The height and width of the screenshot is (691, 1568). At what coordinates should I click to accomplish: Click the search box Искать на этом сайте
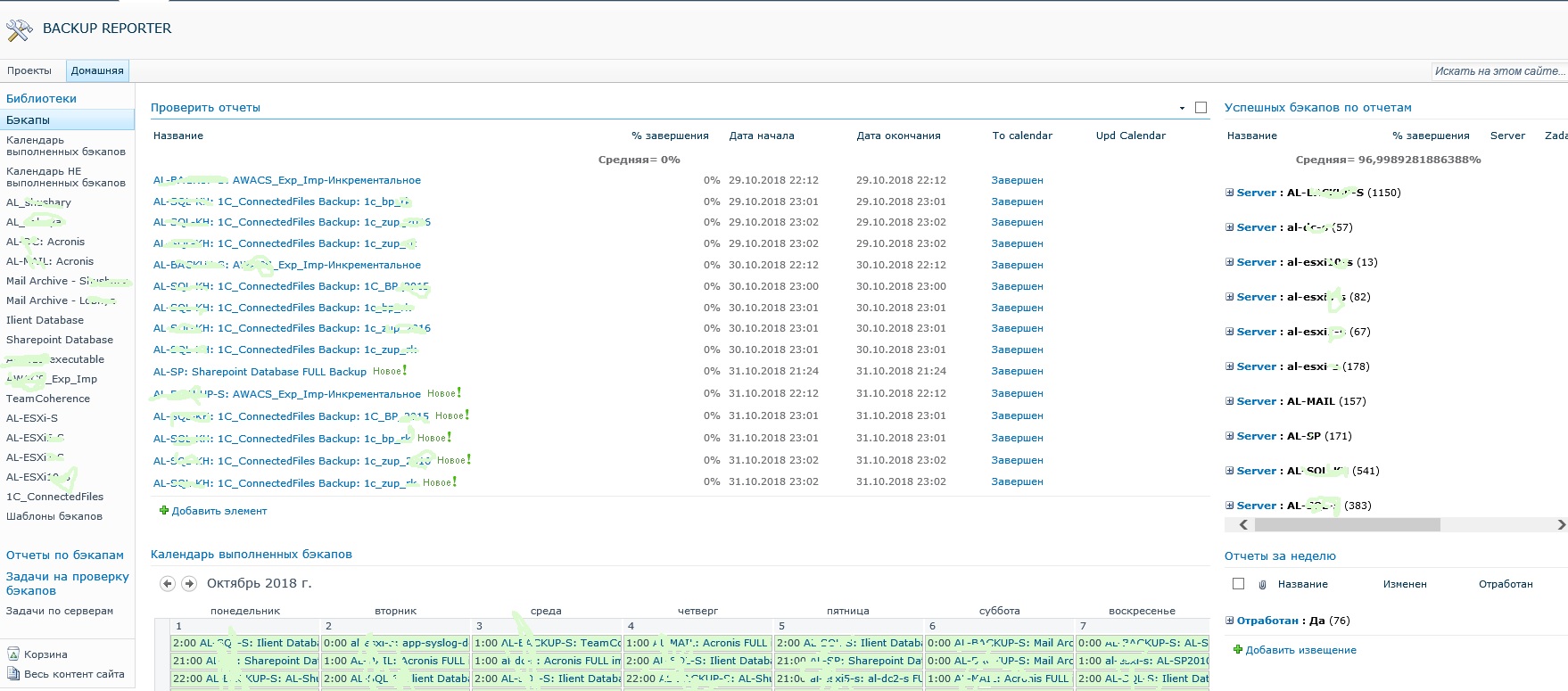pos(1498,71)
